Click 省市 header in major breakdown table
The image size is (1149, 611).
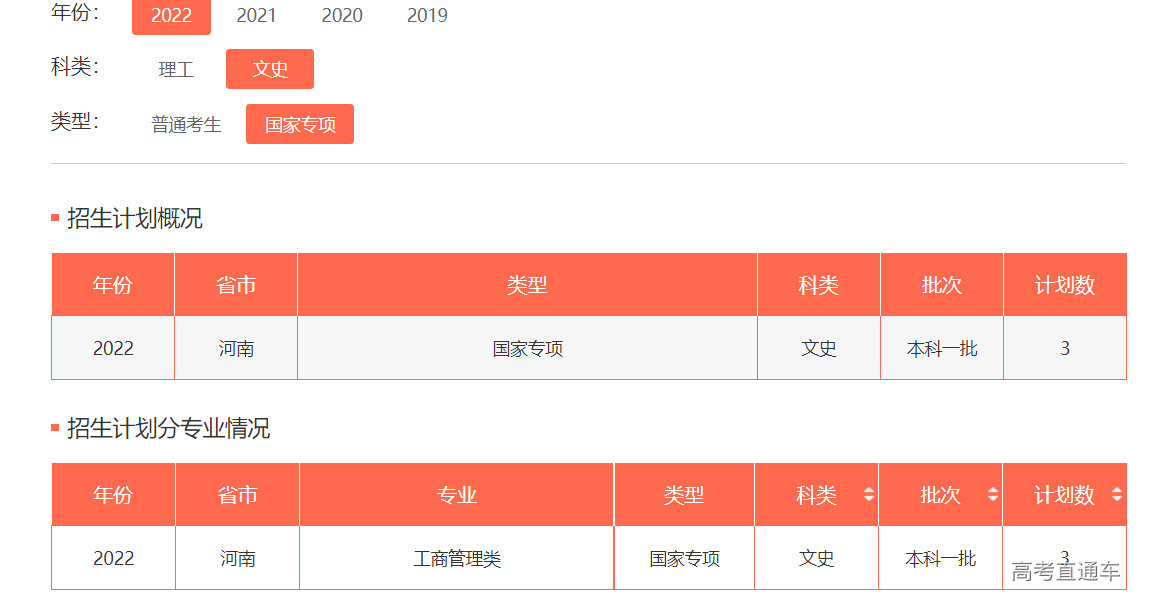coord(237,495)
